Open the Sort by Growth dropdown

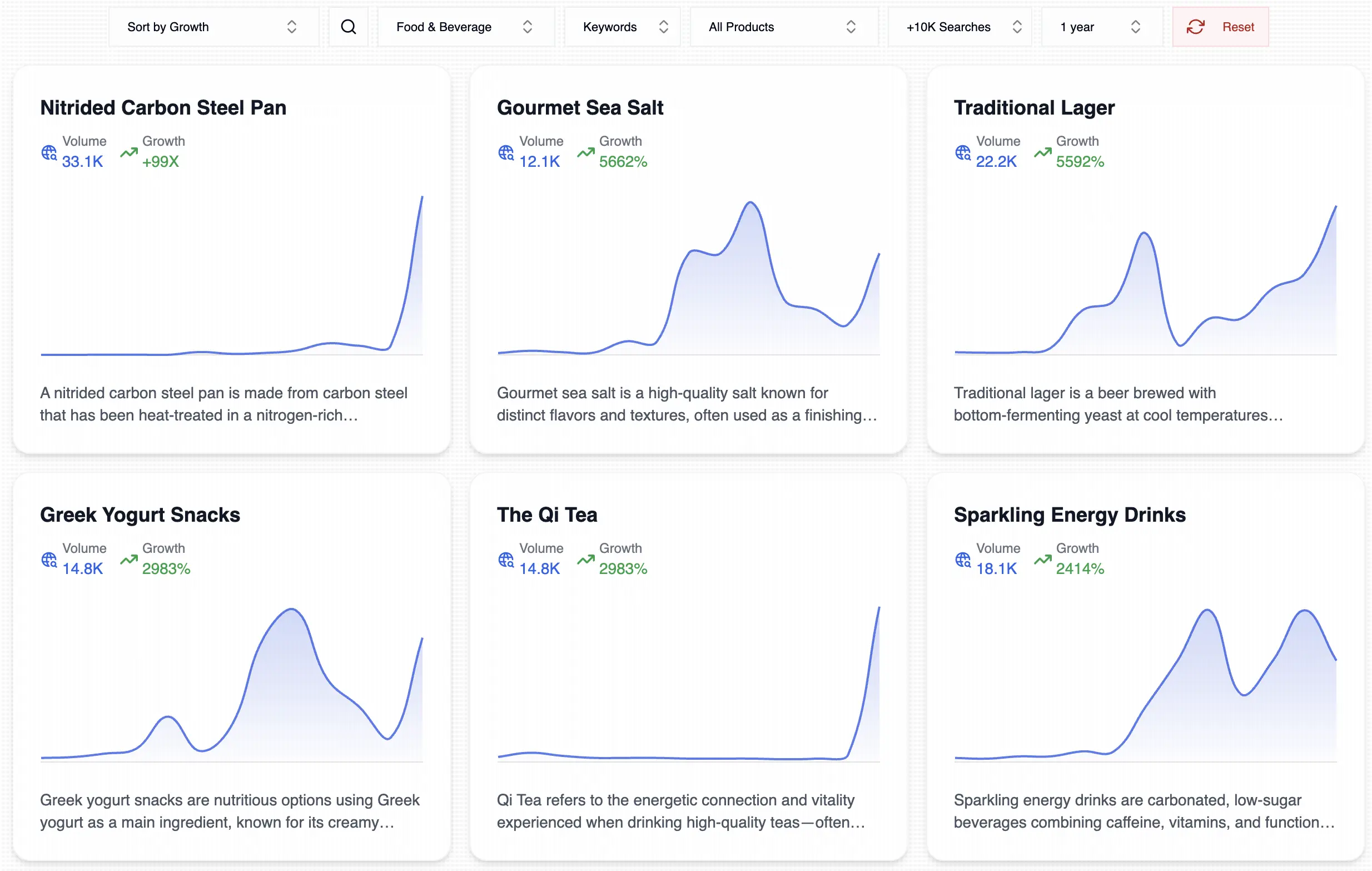213,27
